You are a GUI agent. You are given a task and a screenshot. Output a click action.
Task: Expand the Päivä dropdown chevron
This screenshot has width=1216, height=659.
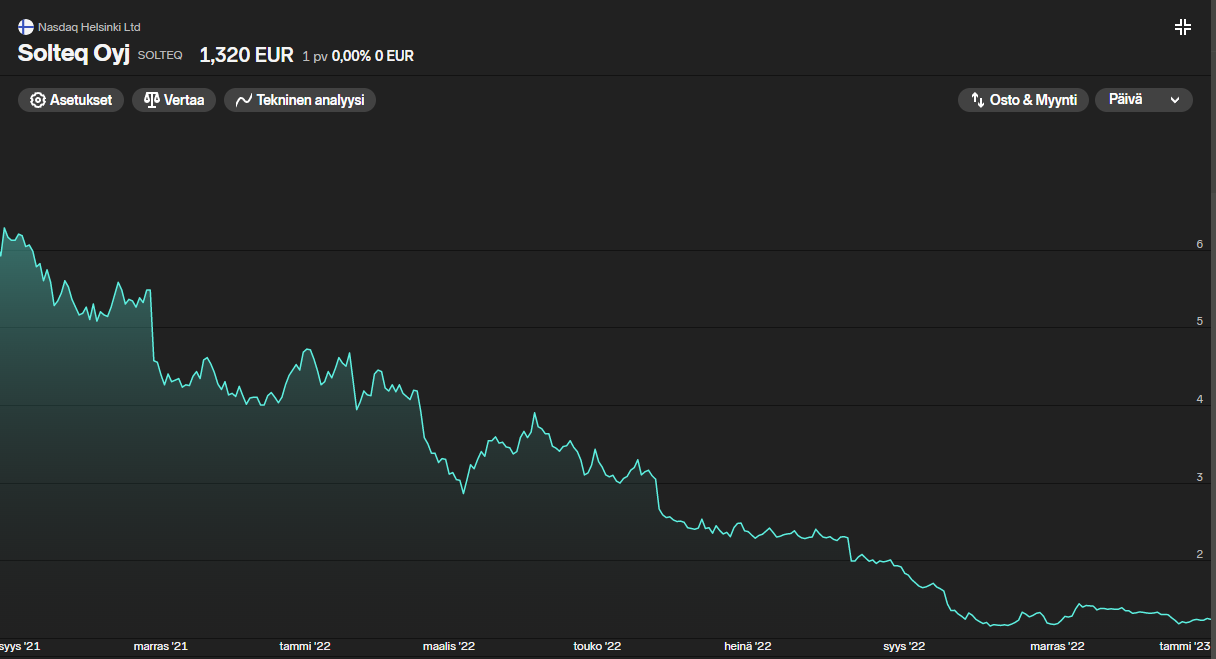point(1175,100)
